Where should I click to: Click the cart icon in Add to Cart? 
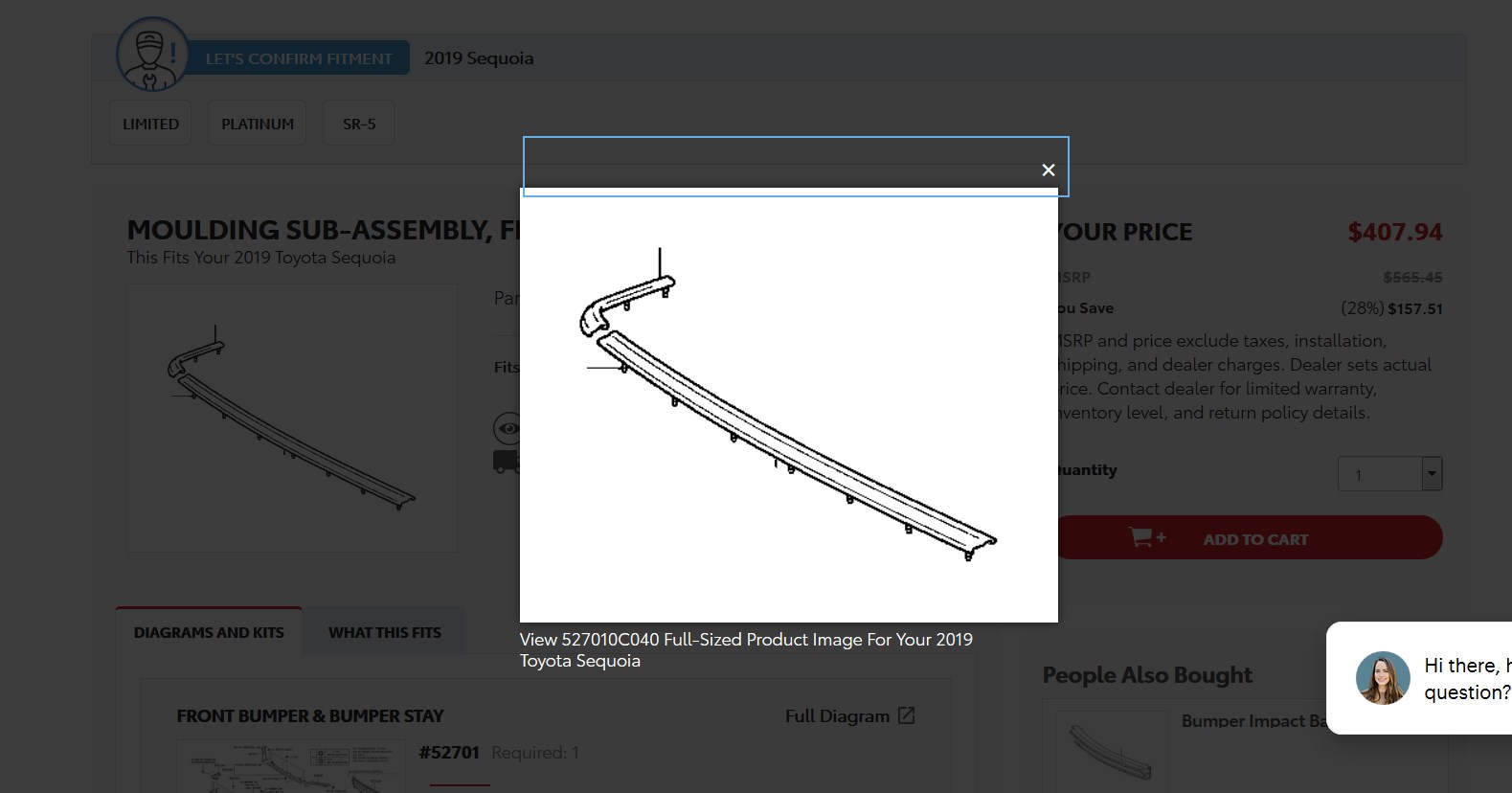pyautogui.click(x=1146, y=538)
